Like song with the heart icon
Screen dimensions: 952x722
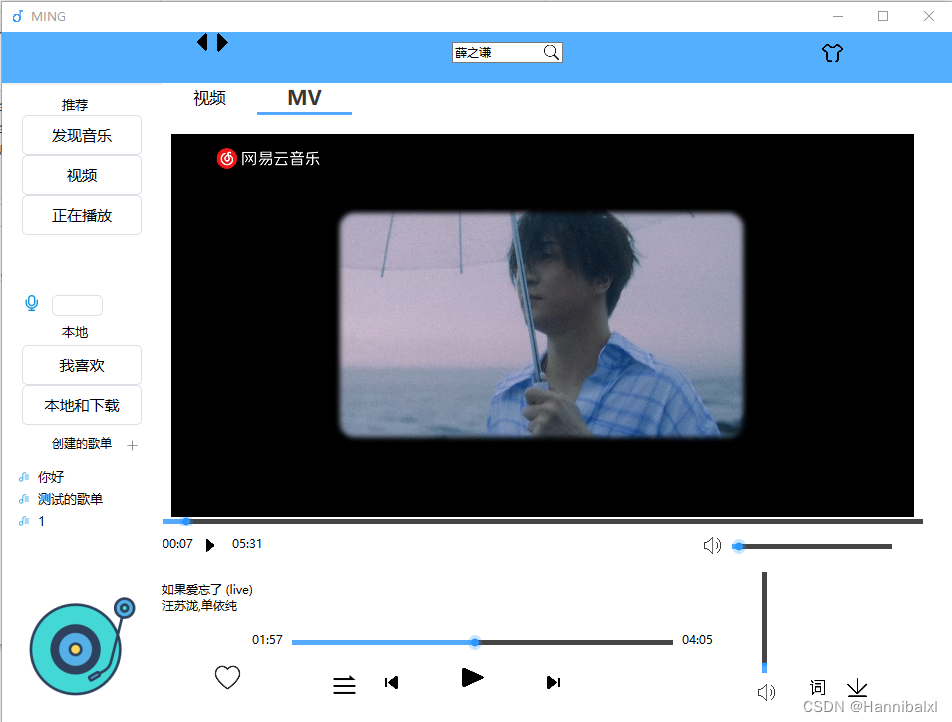(228, 677)
